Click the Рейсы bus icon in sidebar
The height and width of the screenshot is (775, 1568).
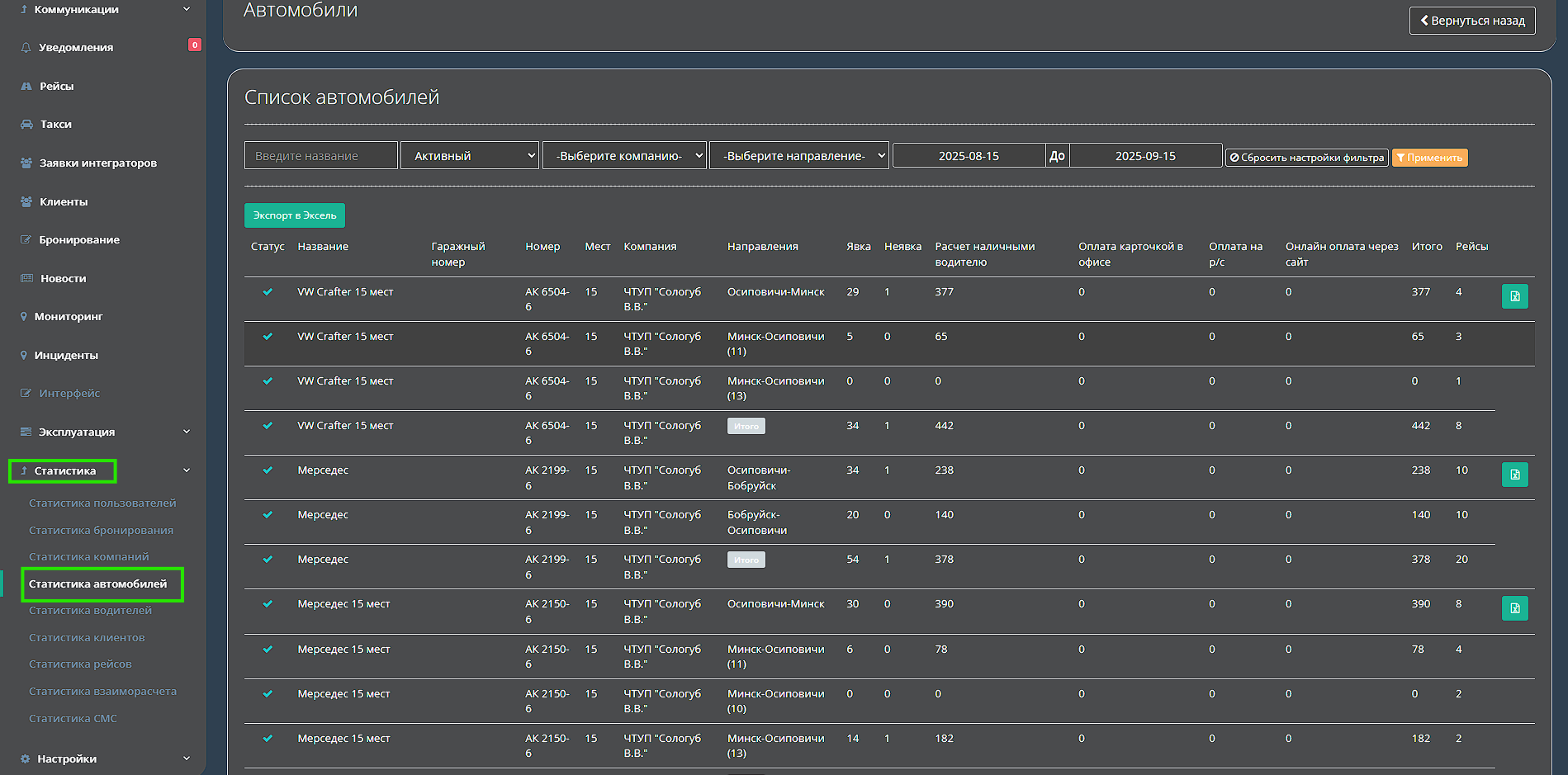(26, 86)
